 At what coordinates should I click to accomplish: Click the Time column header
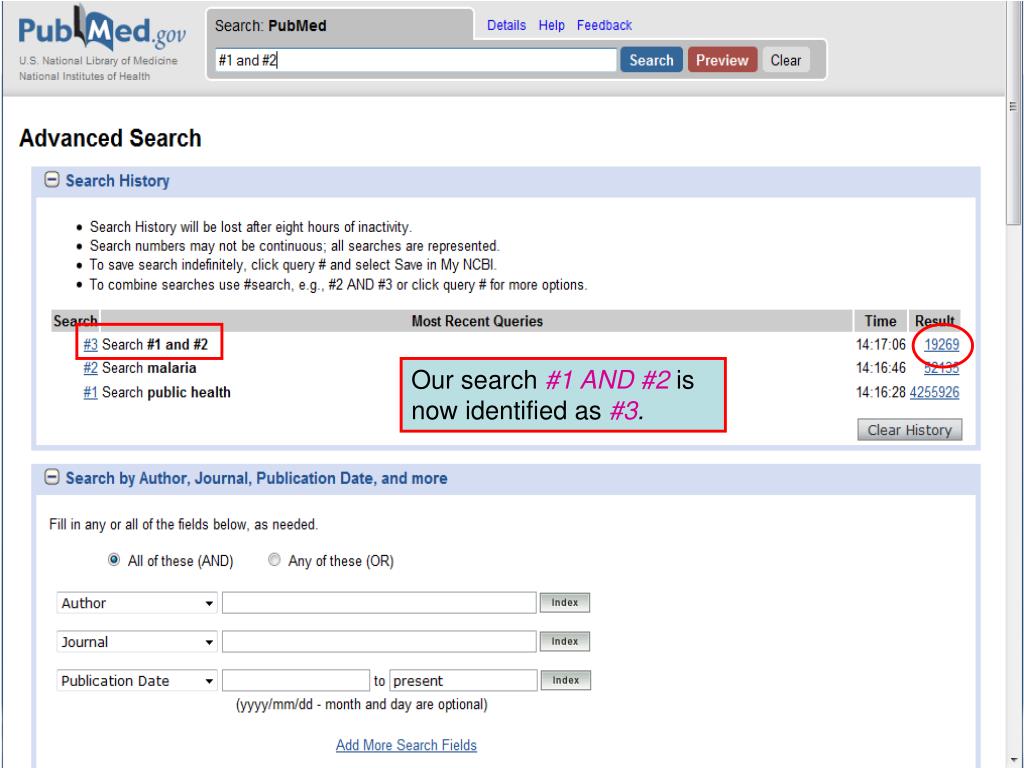pyautogui.click(x=880, y=321)
